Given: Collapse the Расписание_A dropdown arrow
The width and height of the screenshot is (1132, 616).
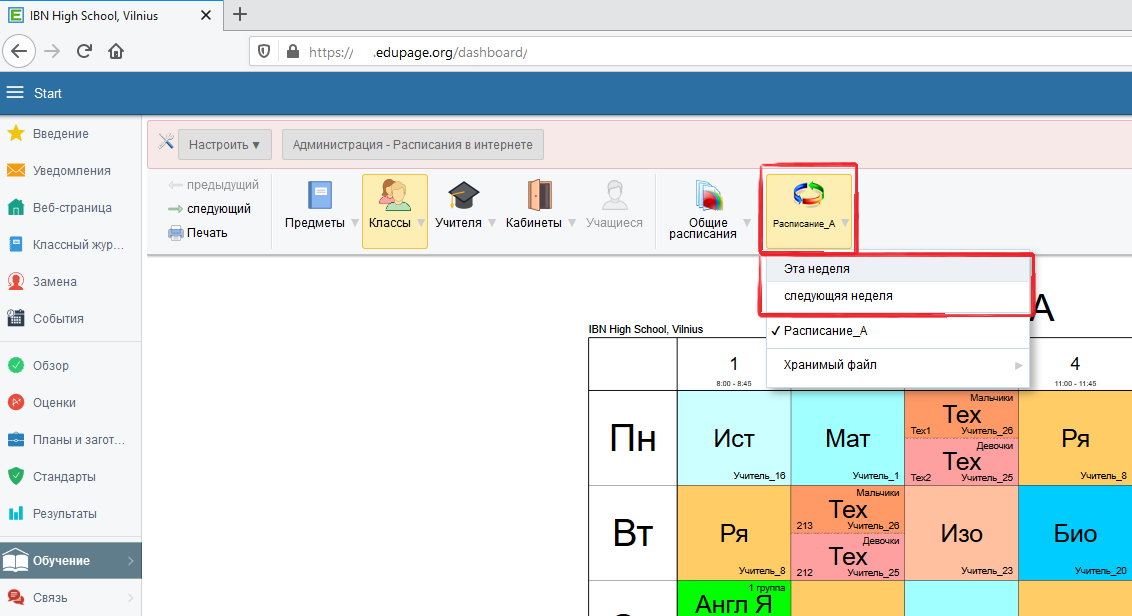Looking at the screenshot, I should (x=845, y=223).
